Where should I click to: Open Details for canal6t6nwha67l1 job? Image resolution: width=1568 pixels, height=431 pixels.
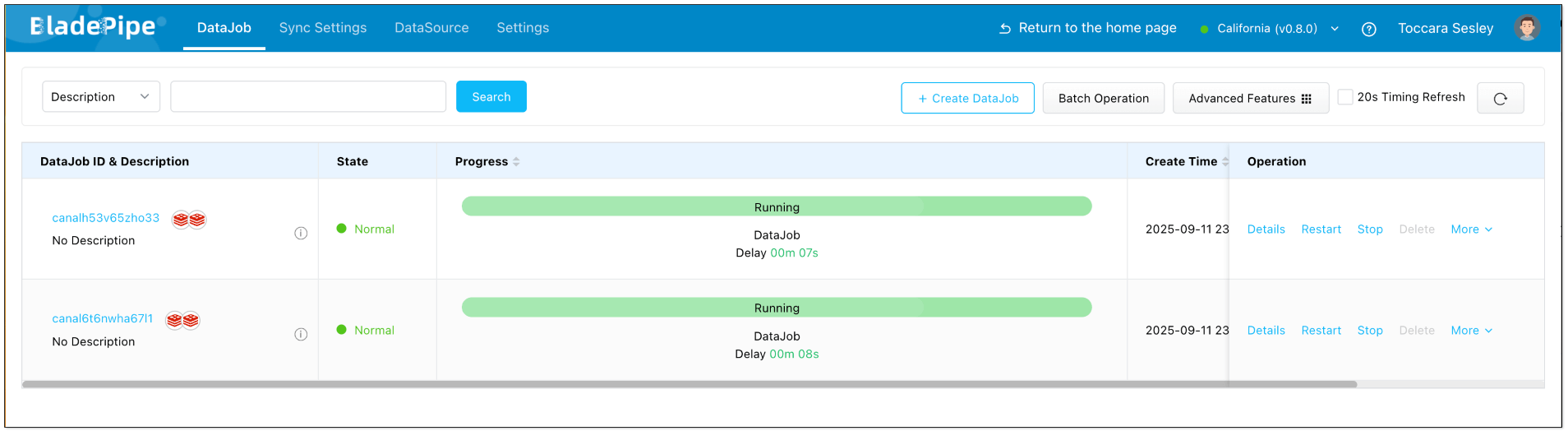point(1266,331)
